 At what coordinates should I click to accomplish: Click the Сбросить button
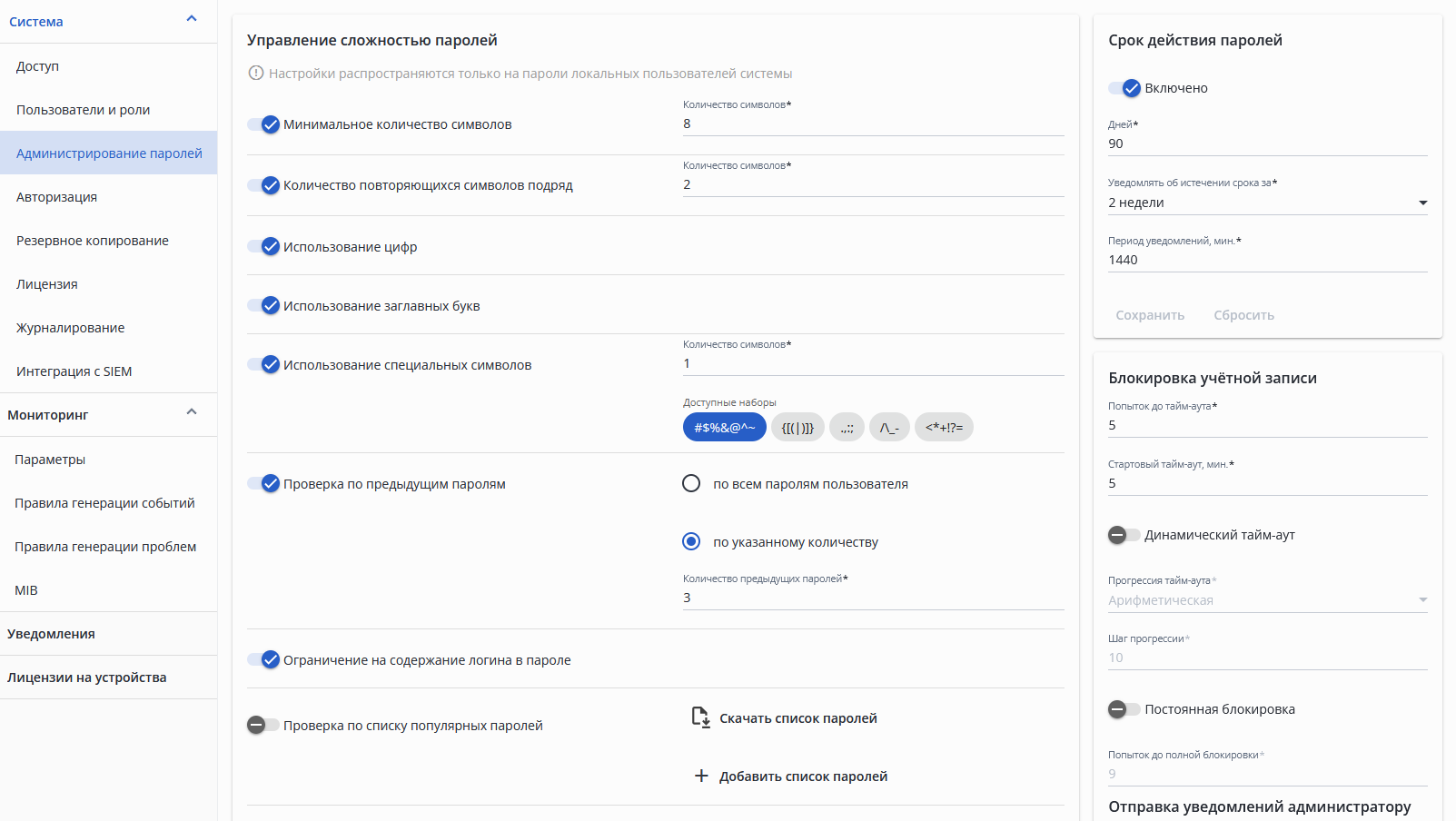pyautogui.click(x=1243, y=315)
